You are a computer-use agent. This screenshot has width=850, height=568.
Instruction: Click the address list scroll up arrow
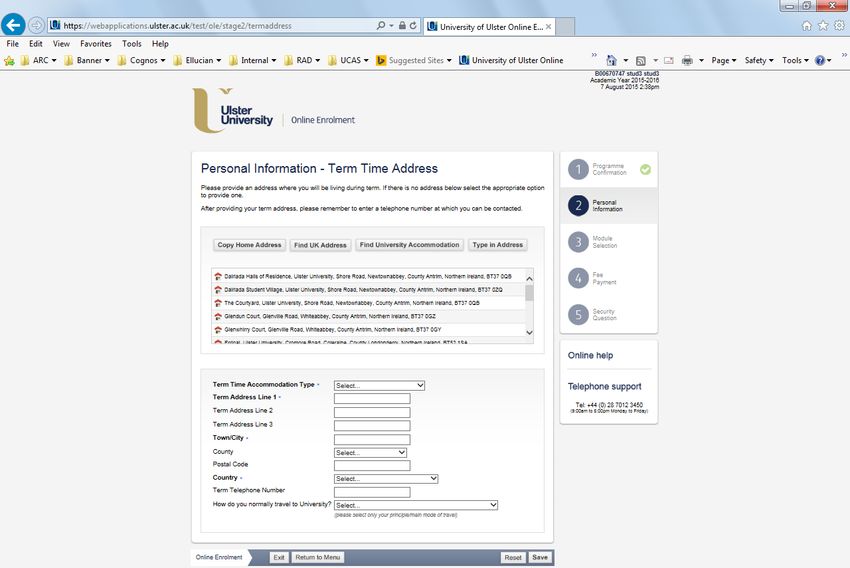[x=529, y=279]
